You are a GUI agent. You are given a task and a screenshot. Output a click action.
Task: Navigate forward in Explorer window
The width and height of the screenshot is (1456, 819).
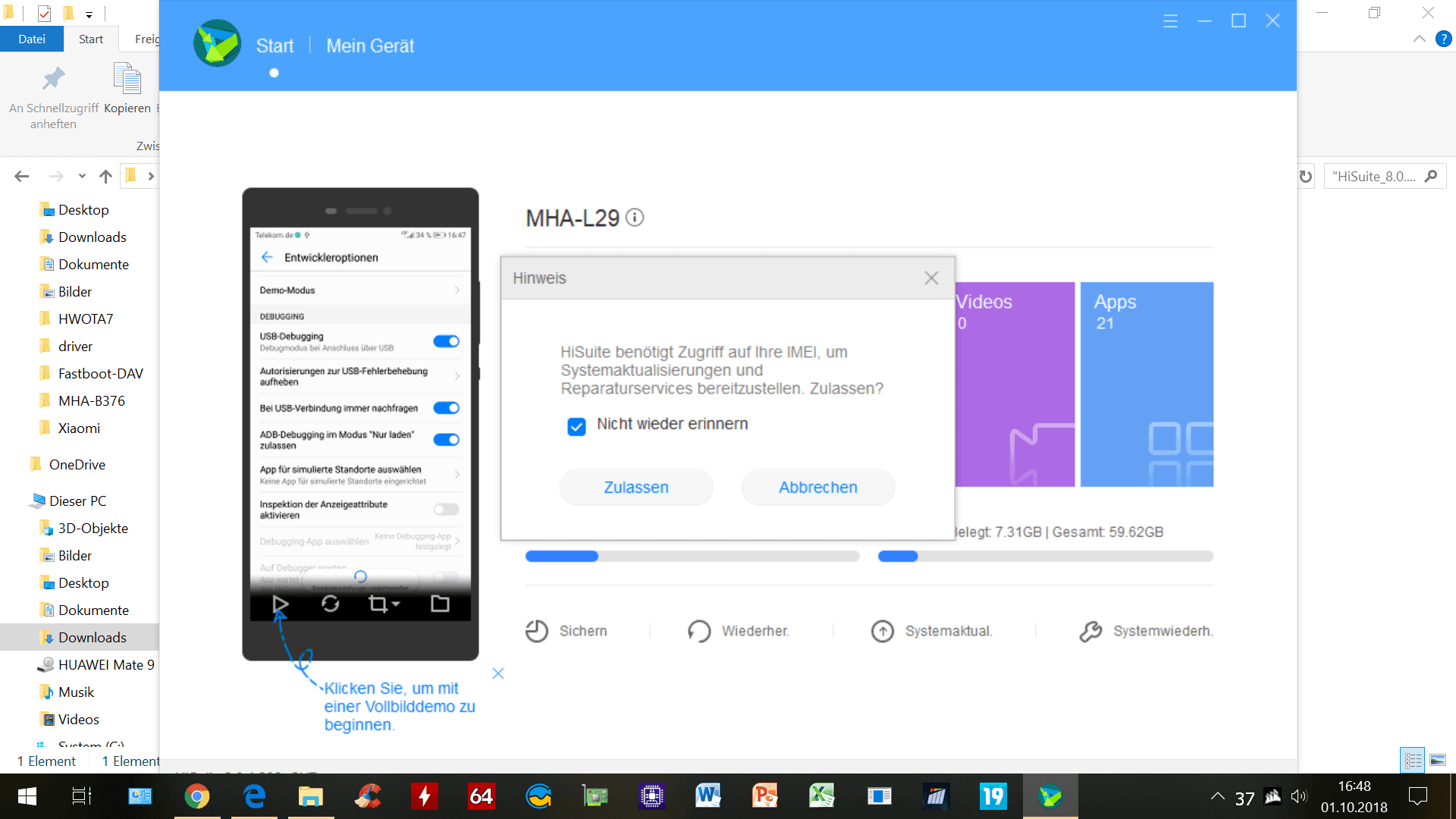[56, 176]
